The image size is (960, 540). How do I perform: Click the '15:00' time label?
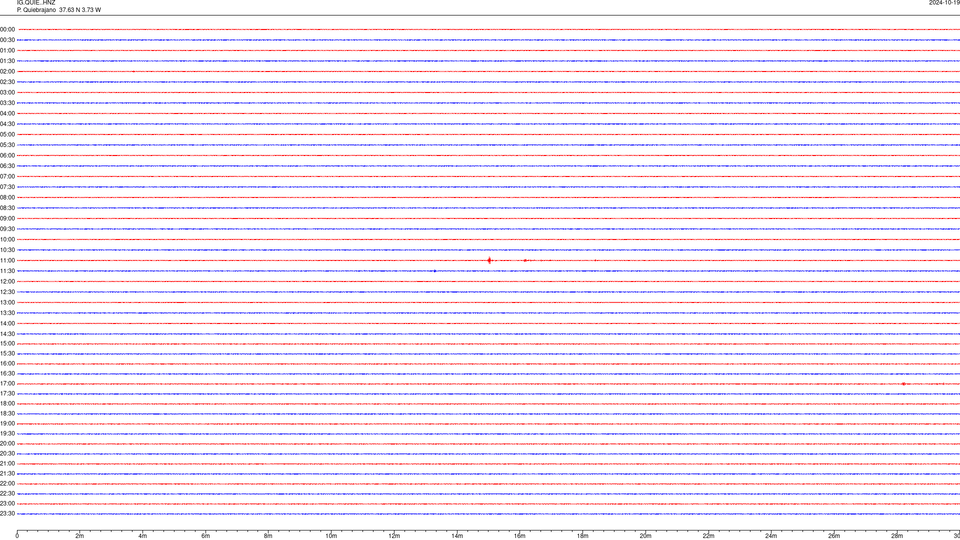(7, 343)
